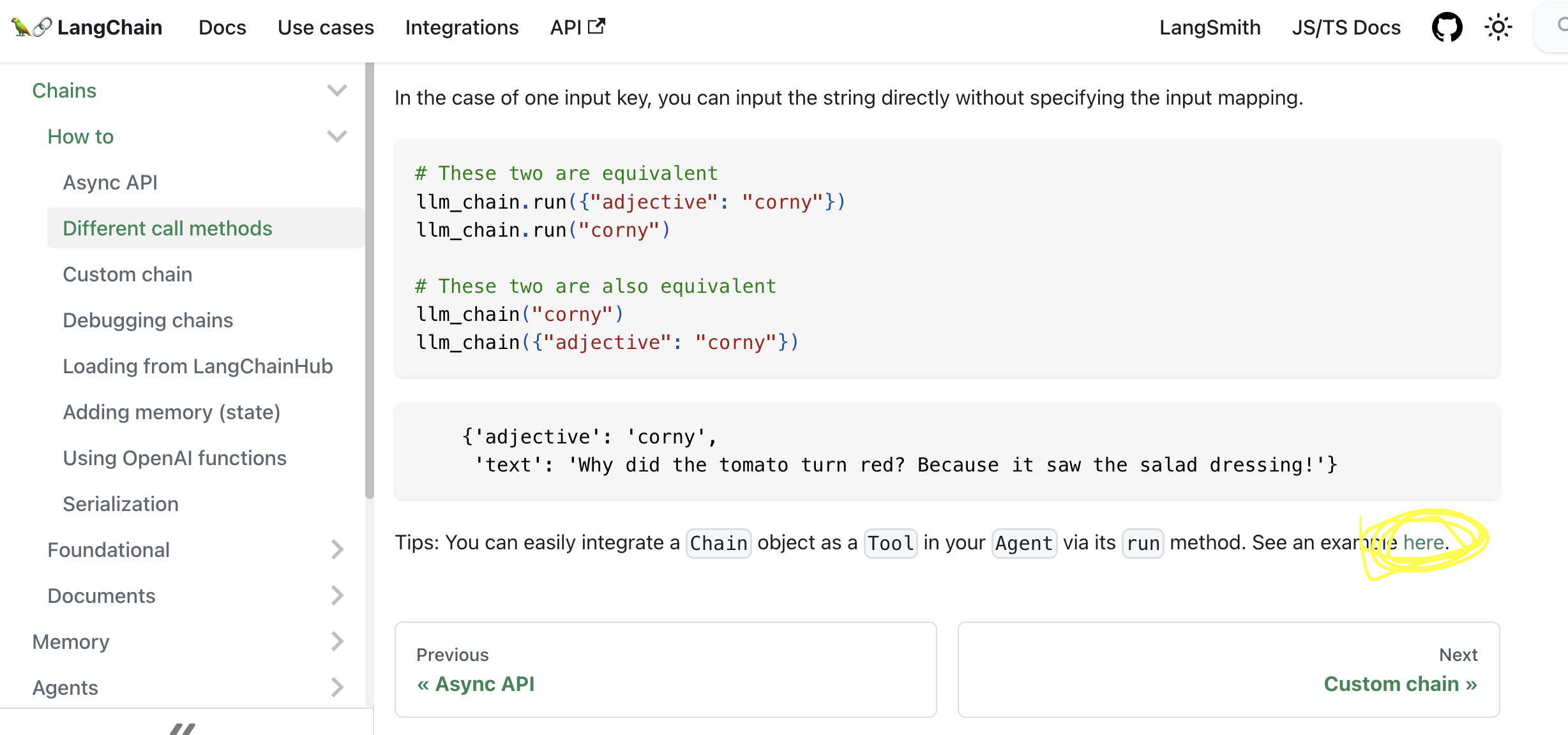Expand the Agents category arrow
Image resolution: width=1568 pixels, height=735 pixels.
pyautogui.click(x=336, y=687)
